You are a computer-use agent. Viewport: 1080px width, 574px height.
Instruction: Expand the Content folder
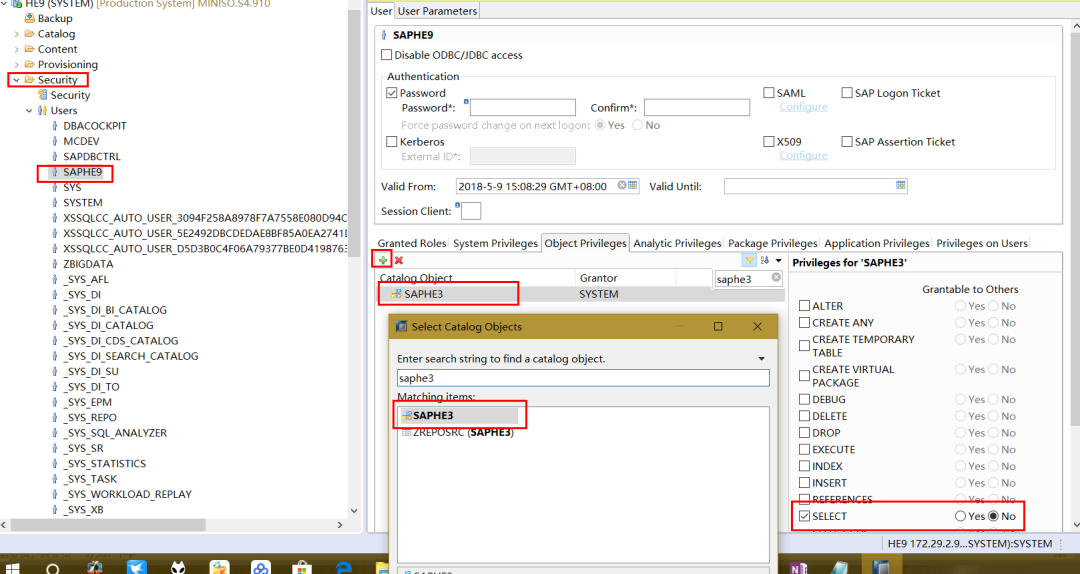pyautogui.click(x=17, y=49)
